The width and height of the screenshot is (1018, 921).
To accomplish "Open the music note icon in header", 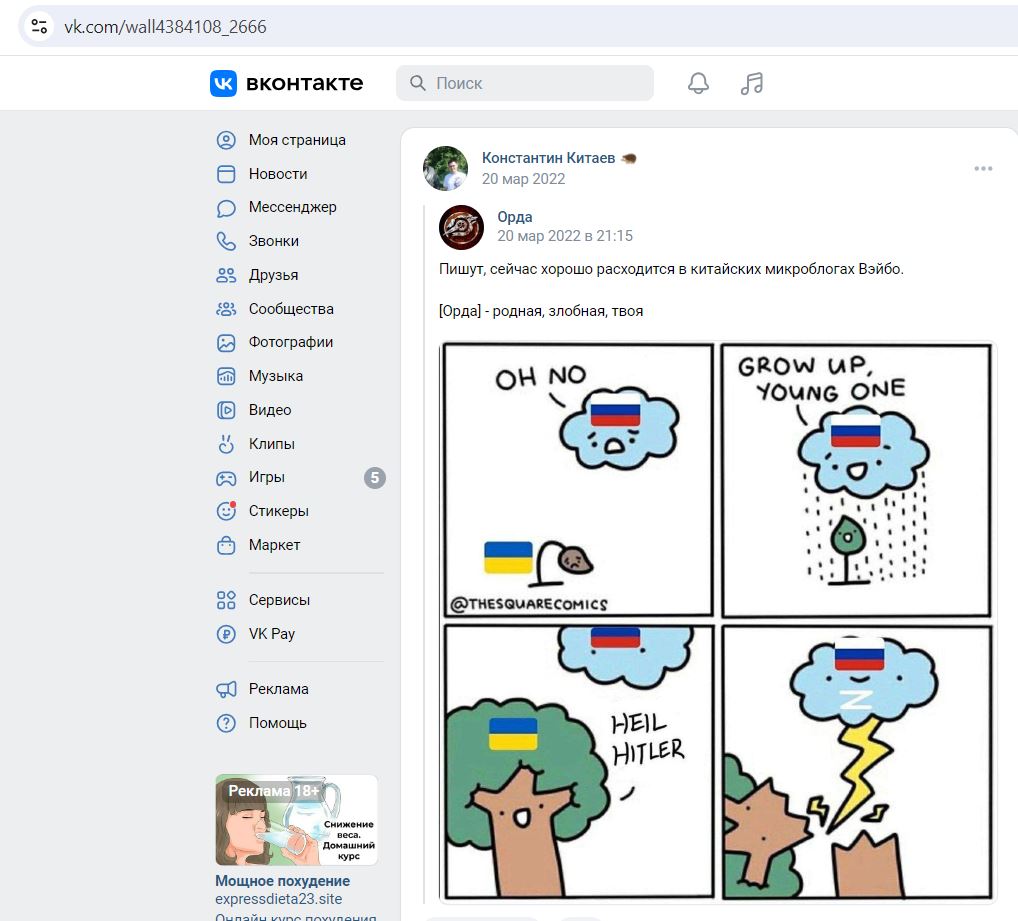I will [752, 83].
